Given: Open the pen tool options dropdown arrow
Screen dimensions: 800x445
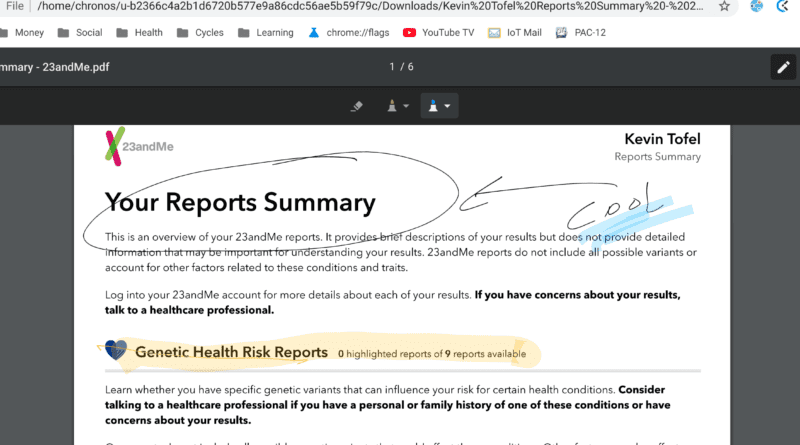Looking at the screenshot, I should click(406, 106).
